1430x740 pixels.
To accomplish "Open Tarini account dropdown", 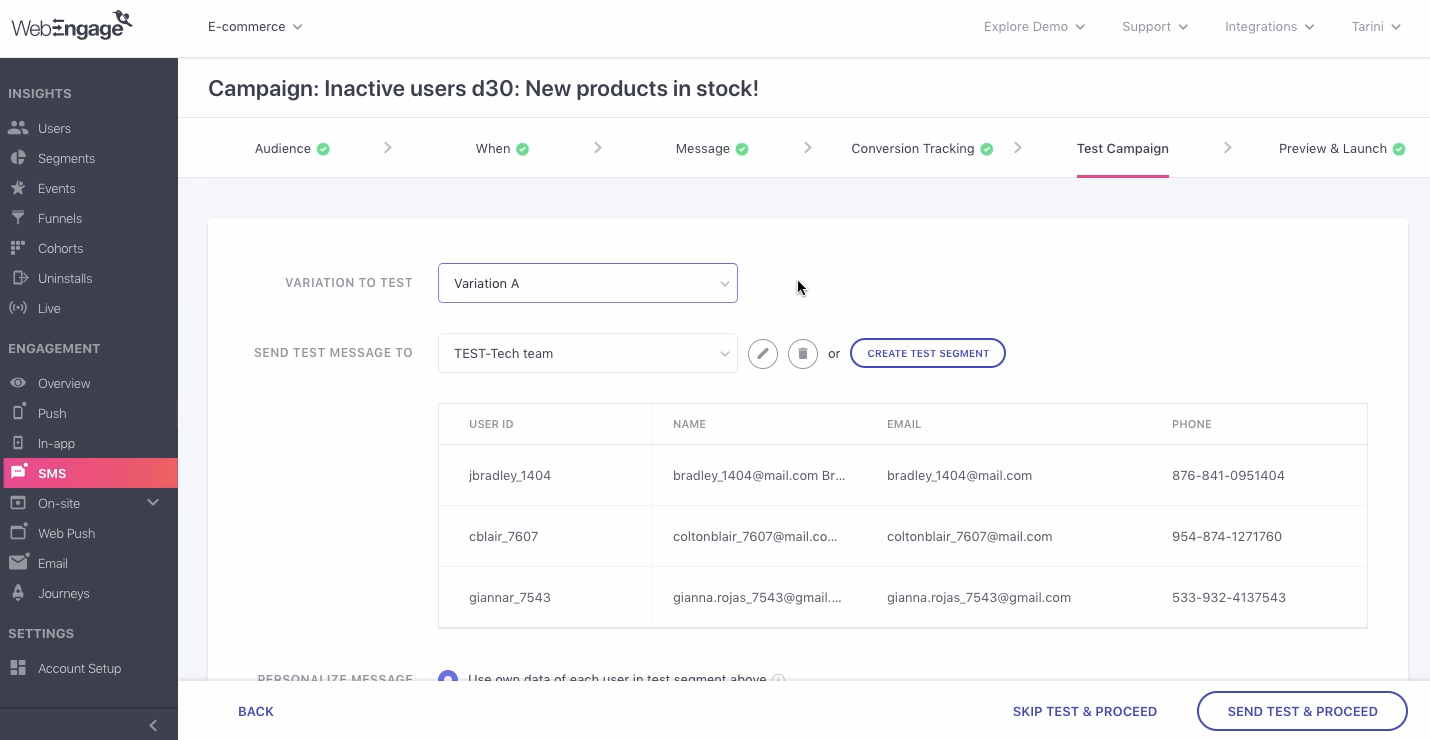I will click(1376, 27).
